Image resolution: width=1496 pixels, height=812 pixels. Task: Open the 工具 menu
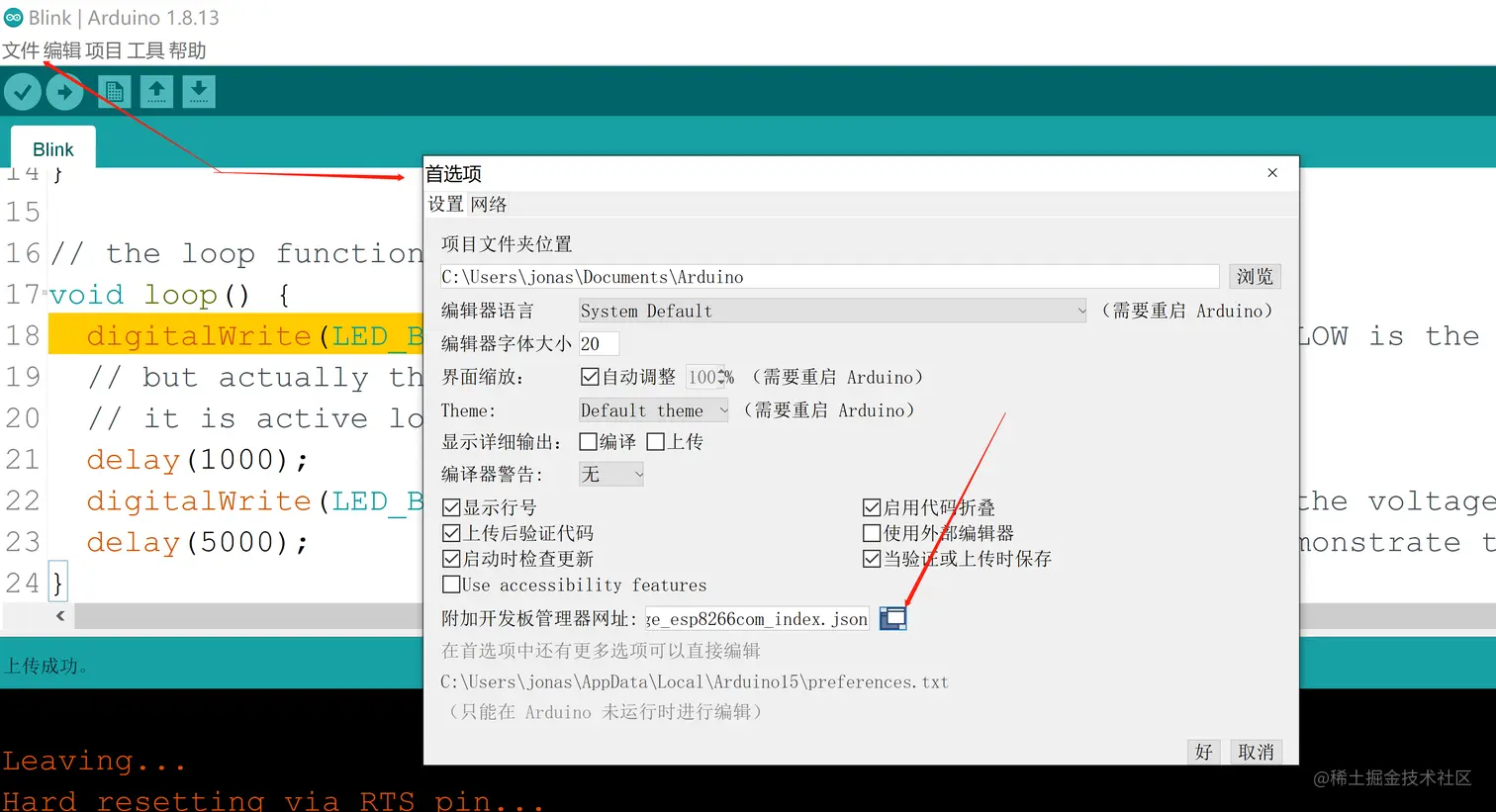point(145,50)
